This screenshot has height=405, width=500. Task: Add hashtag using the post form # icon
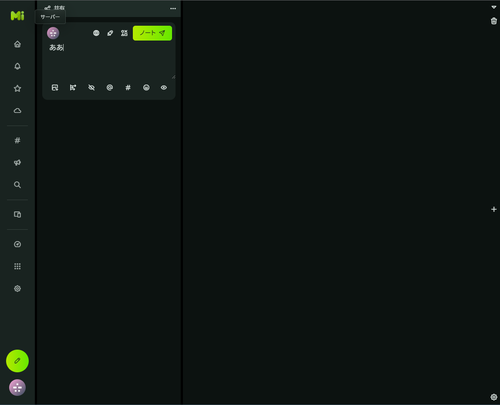[x=128, y=88]
